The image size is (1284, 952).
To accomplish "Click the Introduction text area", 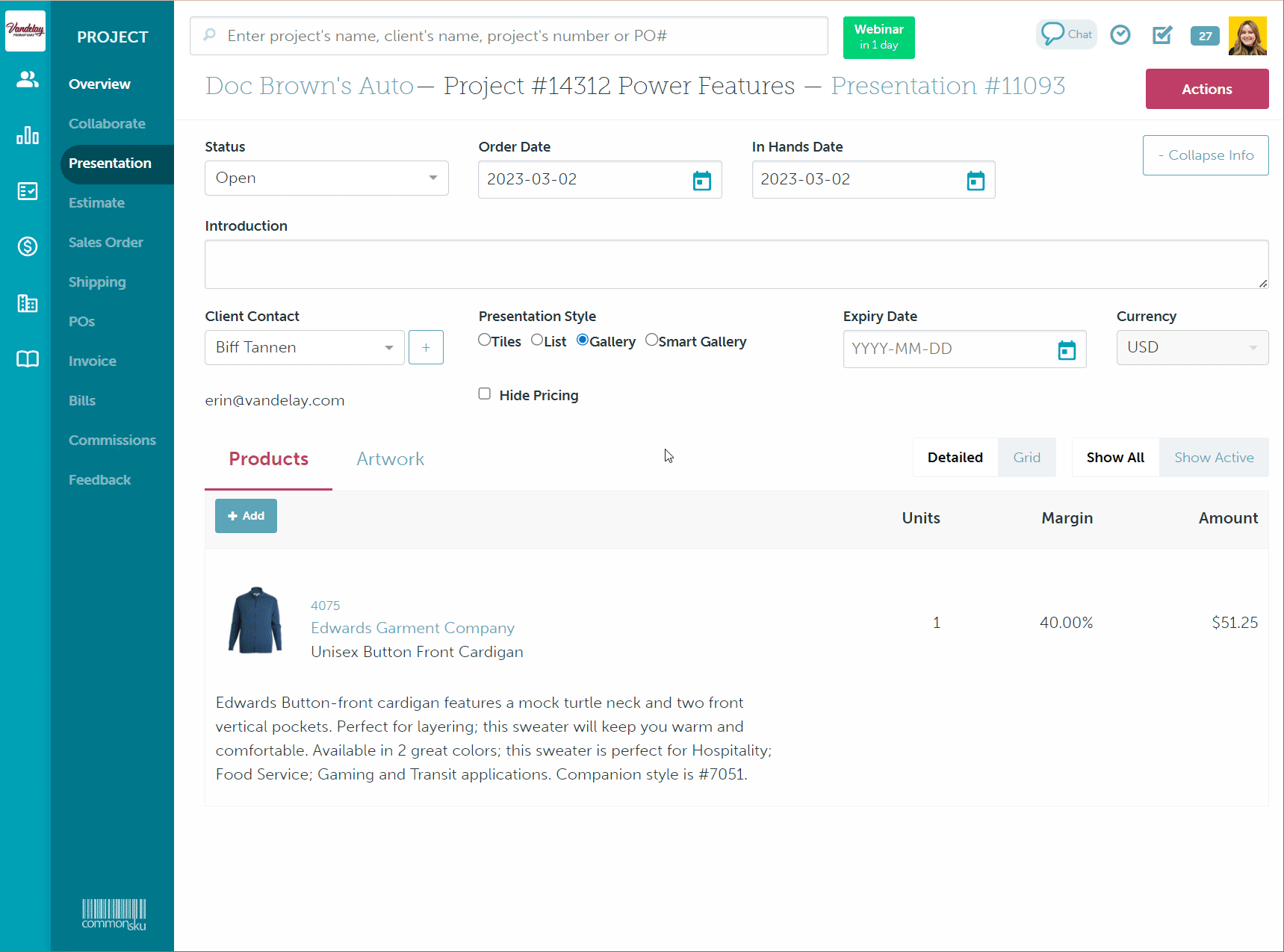I will coord(736,264).
